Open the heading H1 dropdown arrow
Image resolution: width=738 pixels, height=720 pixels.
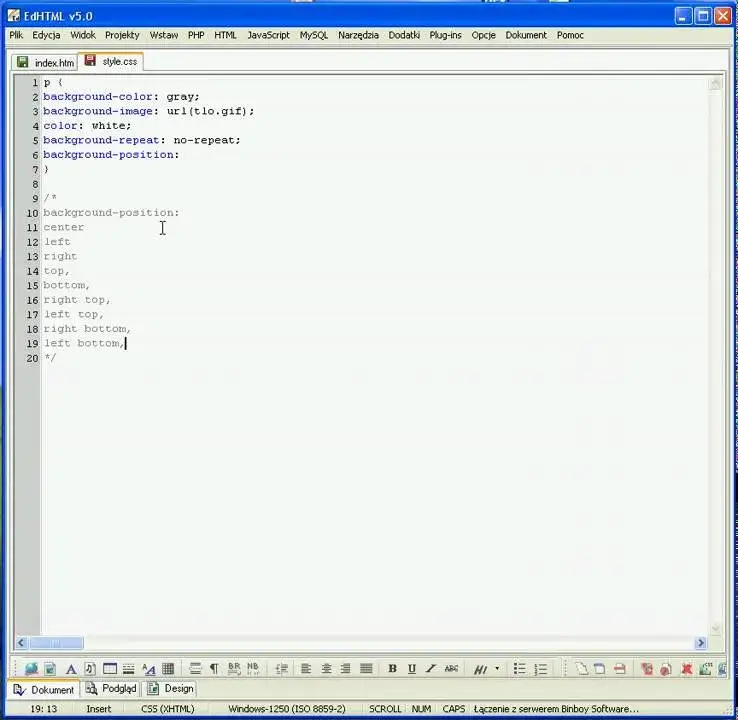(497, 668)
